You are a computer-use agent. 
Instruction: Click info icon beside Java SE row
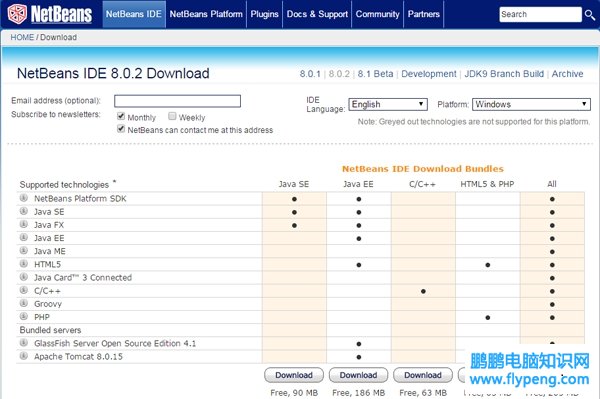coord(24,211)
